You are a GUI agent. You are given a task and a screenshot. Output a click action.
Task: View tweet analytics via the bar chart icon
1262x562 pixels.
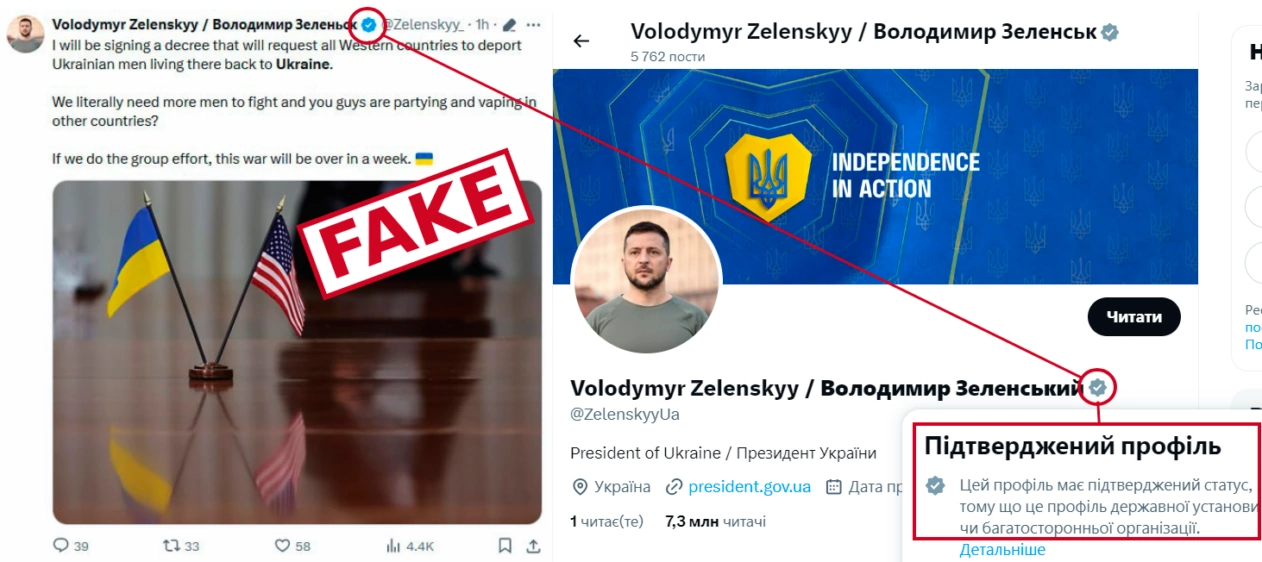[x=394, y=545]
